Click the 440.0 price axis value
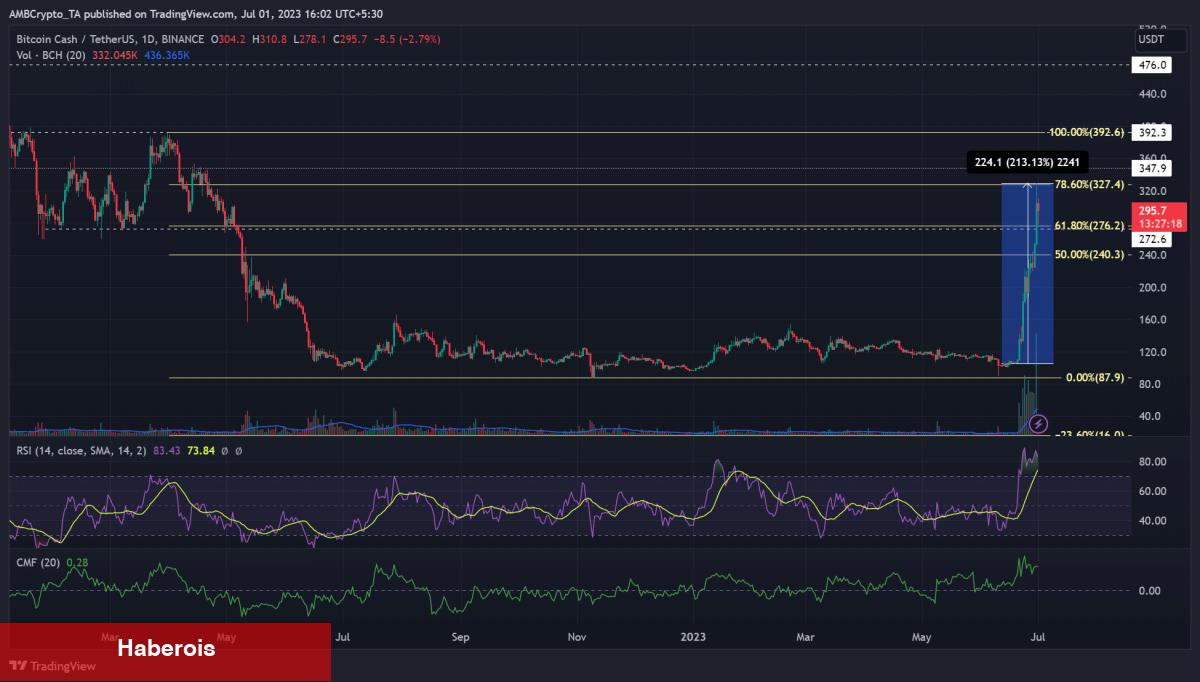The image size is (1200, 682). click(1153, 94)
